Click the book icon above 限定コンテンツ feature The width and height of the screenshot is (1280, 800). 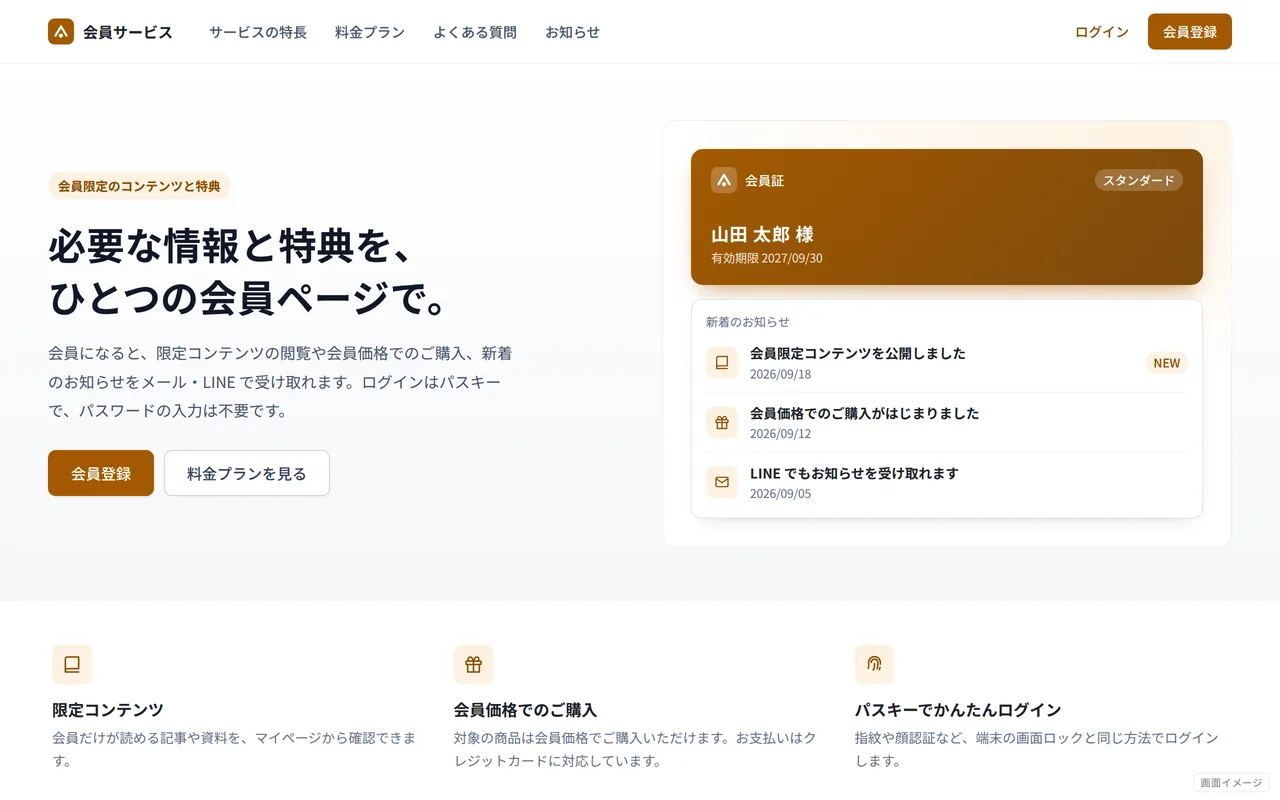(x=72, y=664)
